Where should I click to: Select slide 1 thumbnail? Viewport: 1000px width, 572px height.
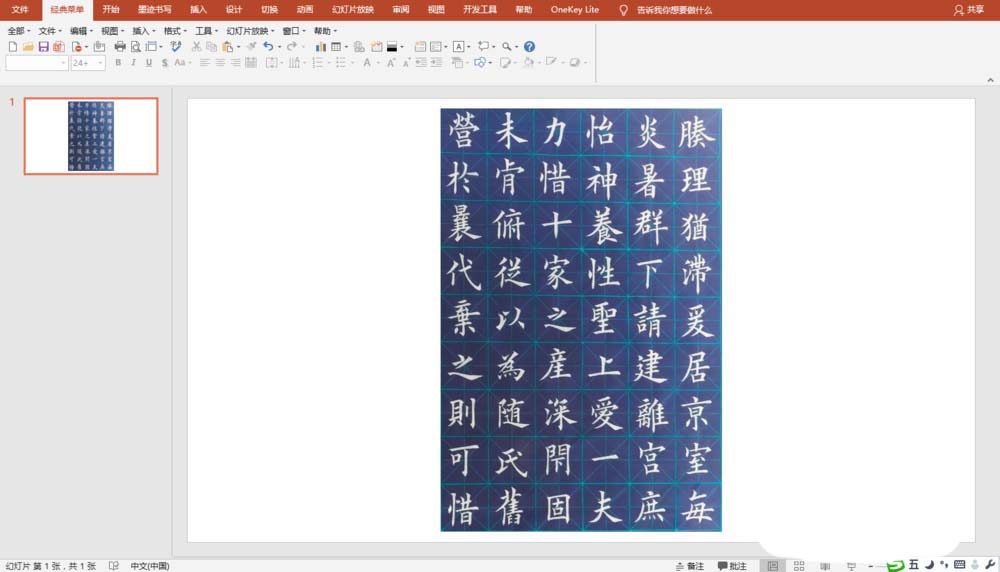click(x=91, y=136)
